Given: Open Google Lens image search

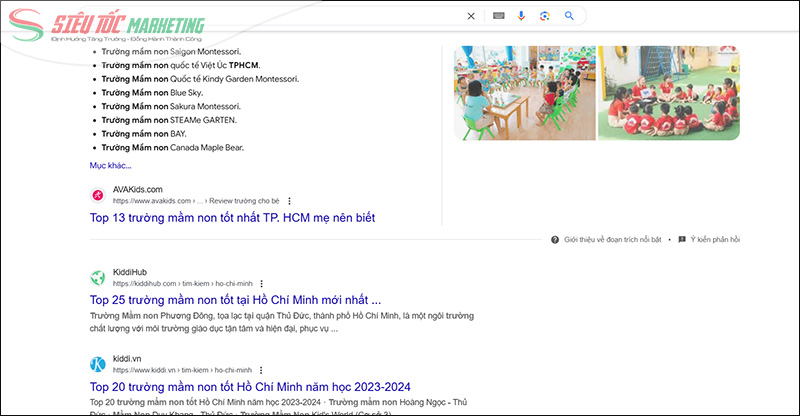Looking at the screenshot, I should tap(545, 16).
